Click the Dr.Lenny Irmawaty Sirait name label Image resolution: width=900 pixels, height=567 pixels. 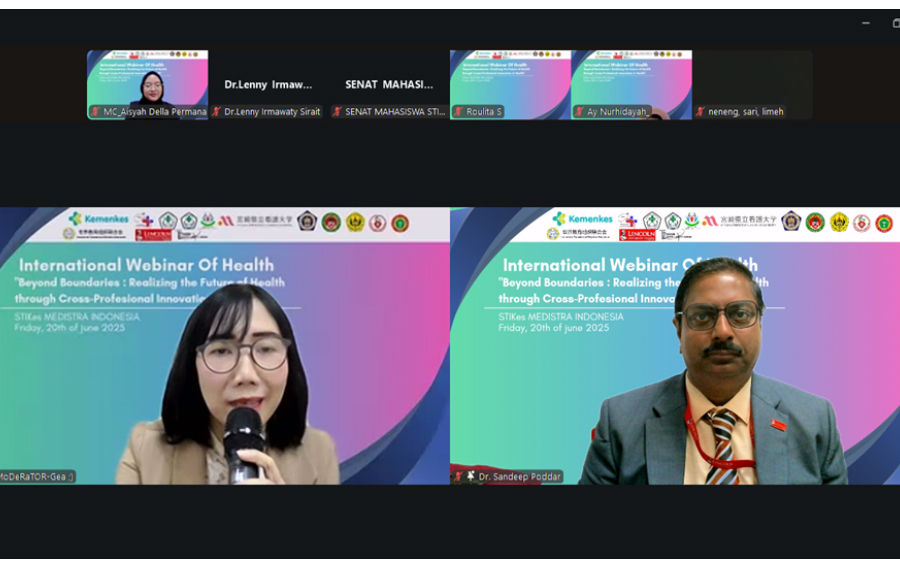pos(272,112)
